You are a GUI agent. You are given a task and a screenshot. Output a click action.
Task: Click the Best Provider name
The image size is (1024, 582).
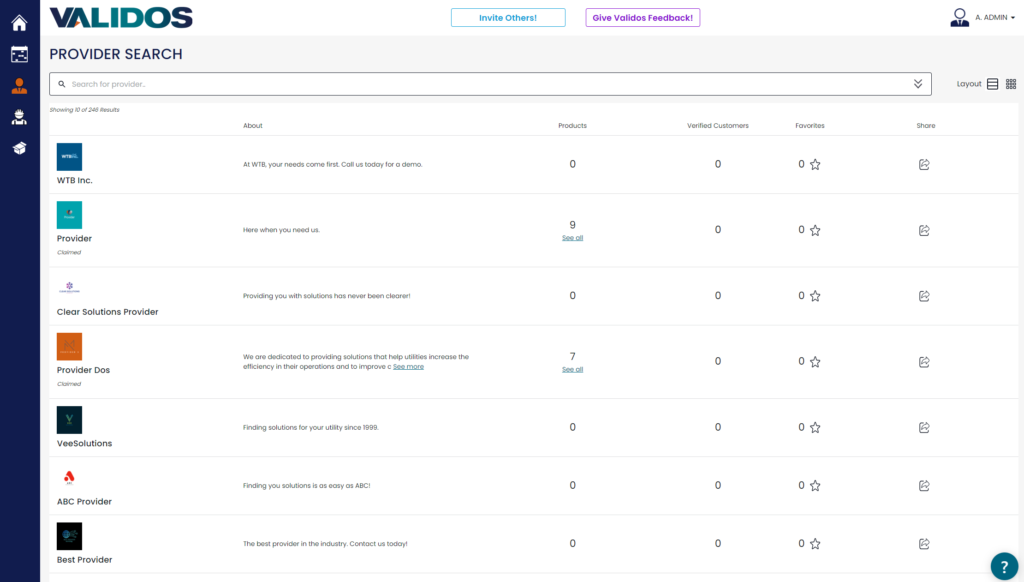[84, 560]
